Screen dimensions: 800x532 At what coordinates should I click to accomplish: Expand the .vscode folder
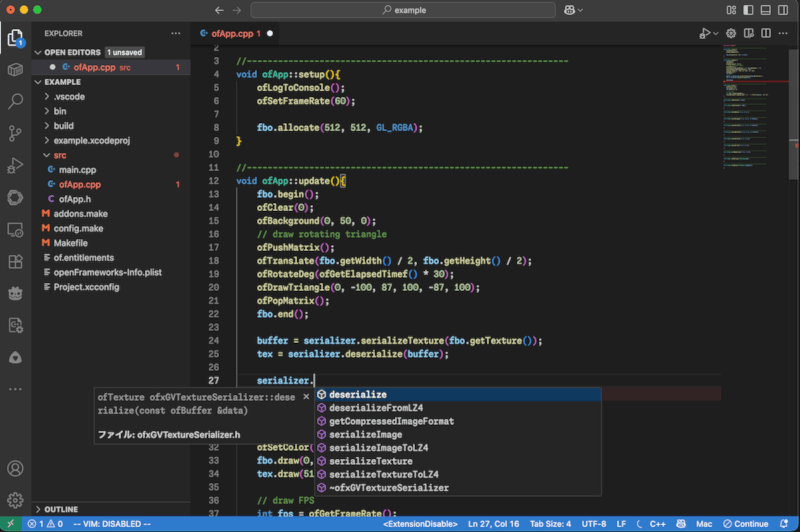coord(47,96)
